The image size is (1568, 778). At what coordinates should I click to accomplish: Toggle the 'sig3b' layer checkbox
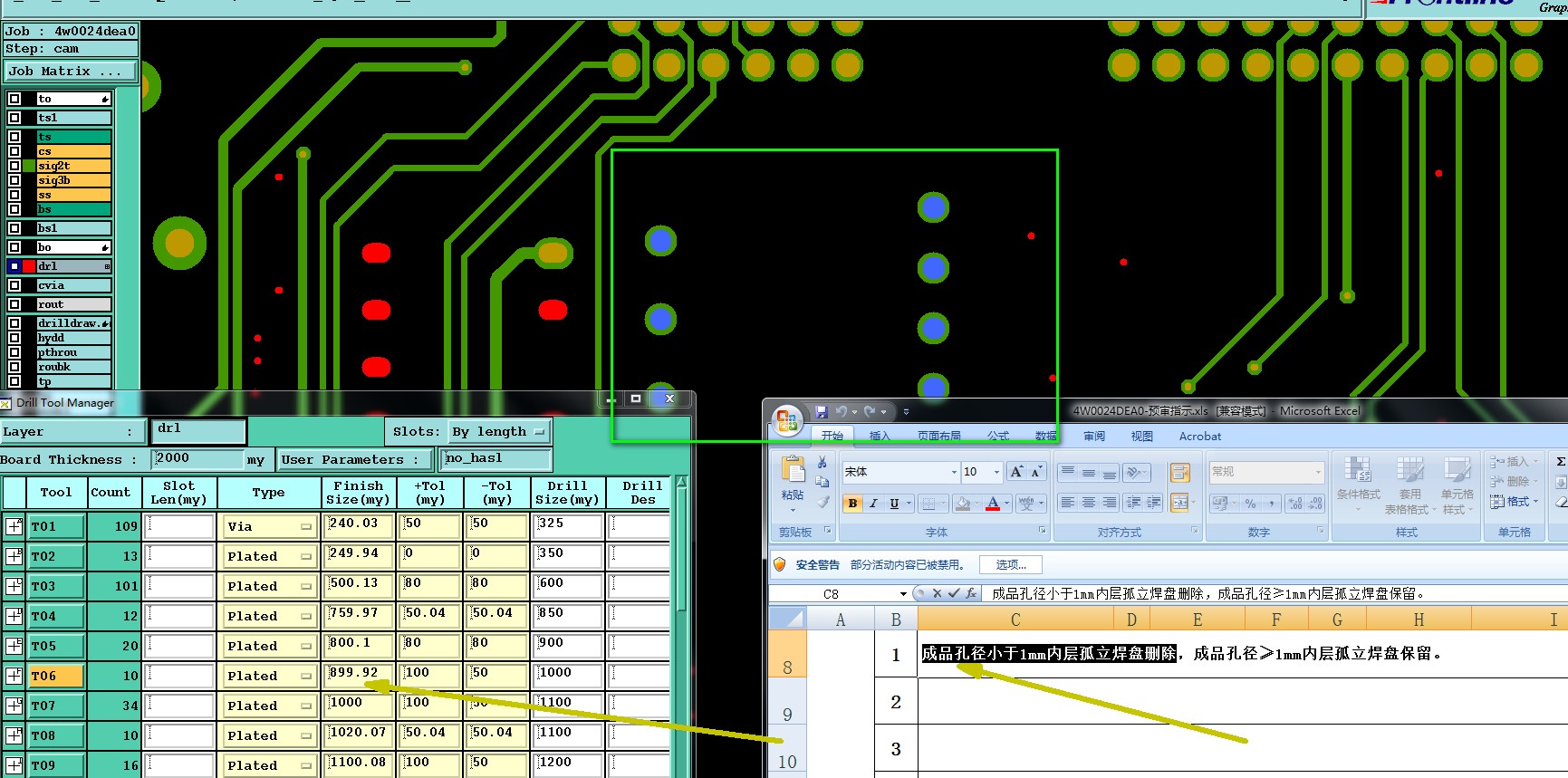click(x=14, y=180)
